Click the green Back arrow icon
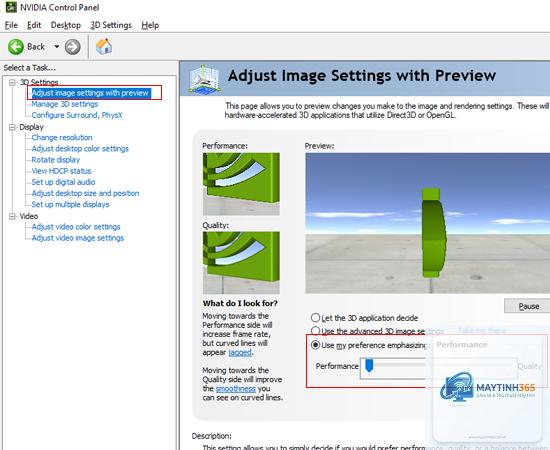The height and width of the screenshot is (450, 550). [16, 47]
